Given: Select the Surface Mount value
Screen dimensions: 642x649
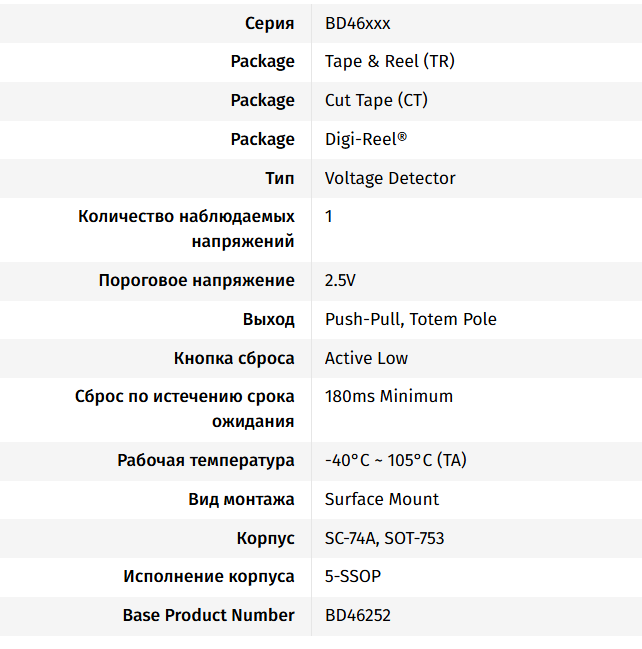Looking at the screenshot, I should (382, 499).
